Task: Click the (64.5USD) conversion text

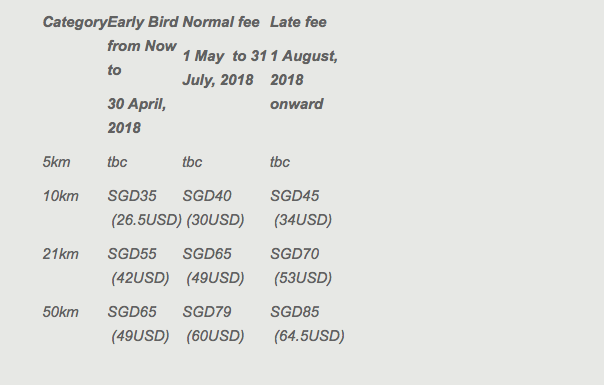Action: pyautogui.click(x=309, y=336)
